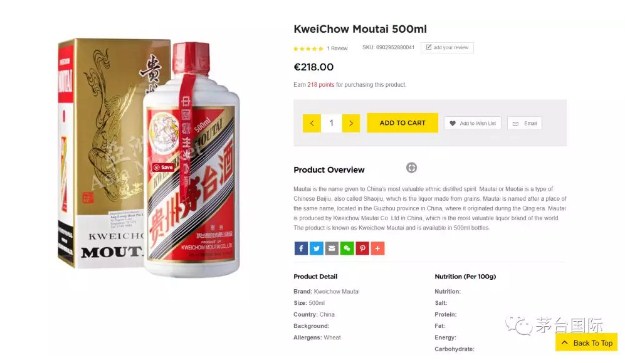Click the Pinterest Save badge on bottle
This screenshot has width=642, height=363.
[163, 167]
